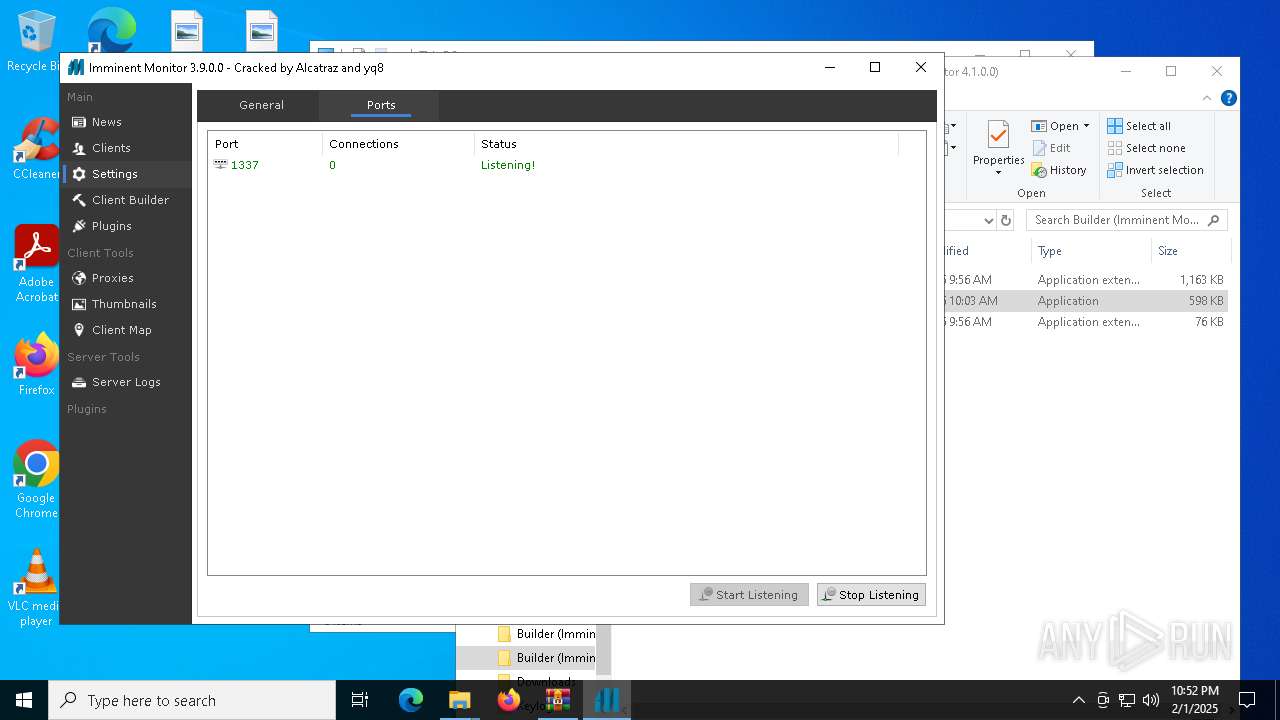Expand the Explorer address bar history dropdown
Viewport: 1280px width, 720px height.
pos(988,220)
